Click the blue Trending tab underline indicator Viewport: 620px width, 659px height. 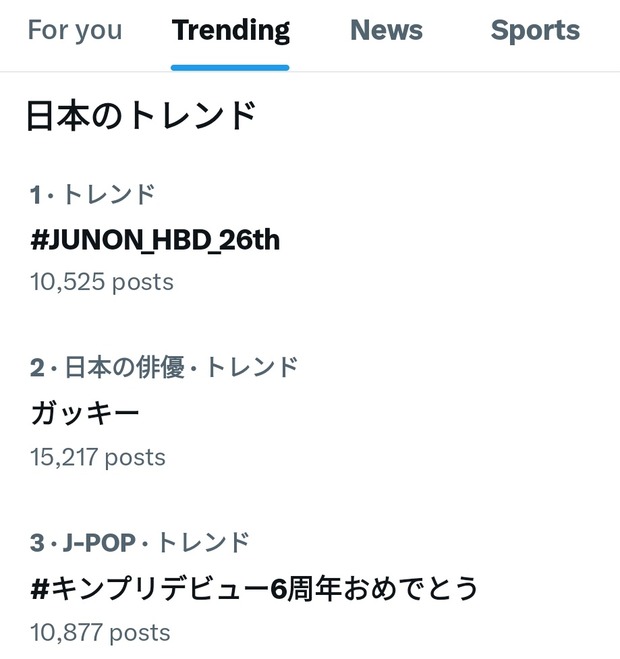230,68
